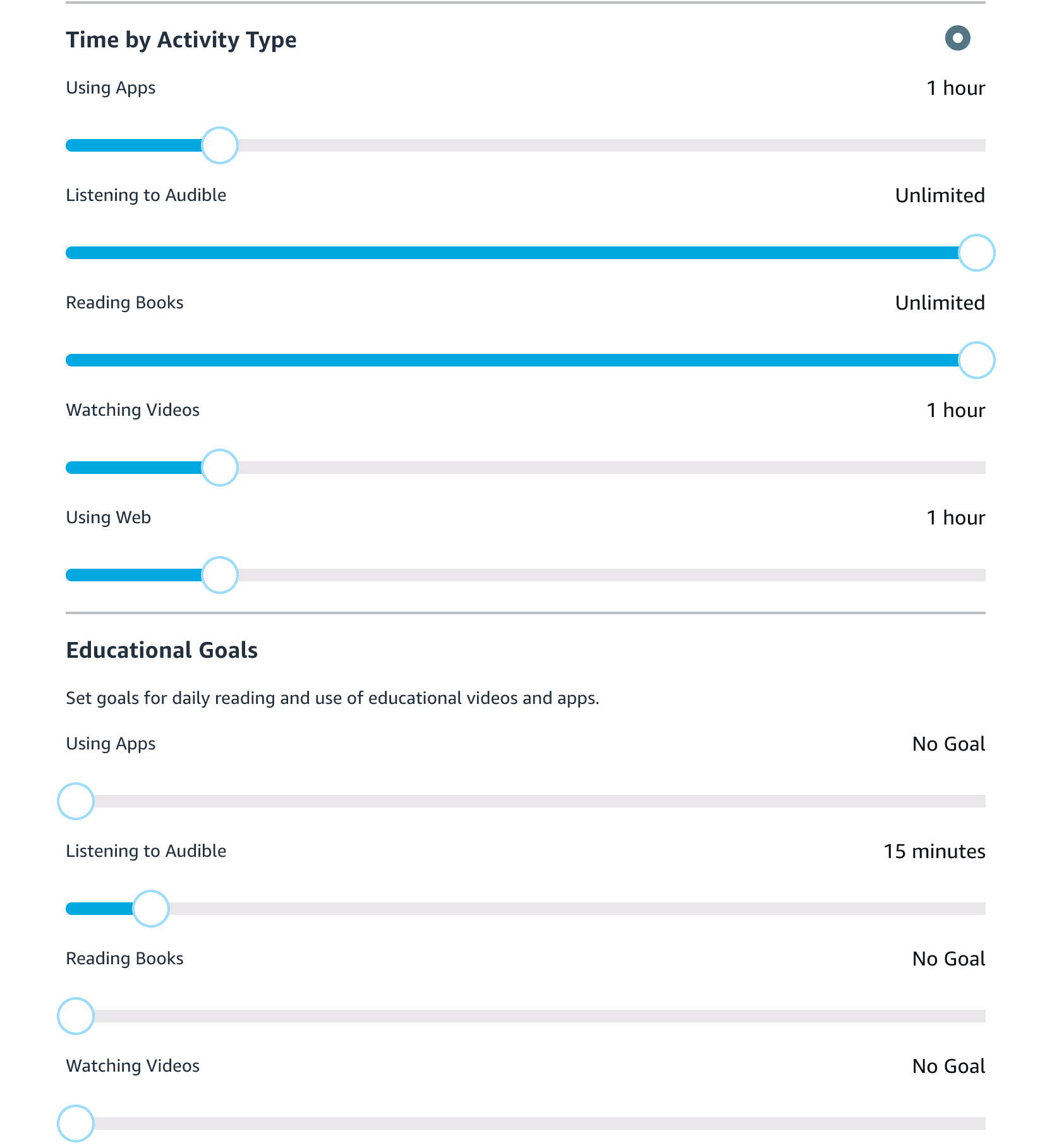Adjust the Listening to Audible slider from Unlimited

tap(976, 252)
